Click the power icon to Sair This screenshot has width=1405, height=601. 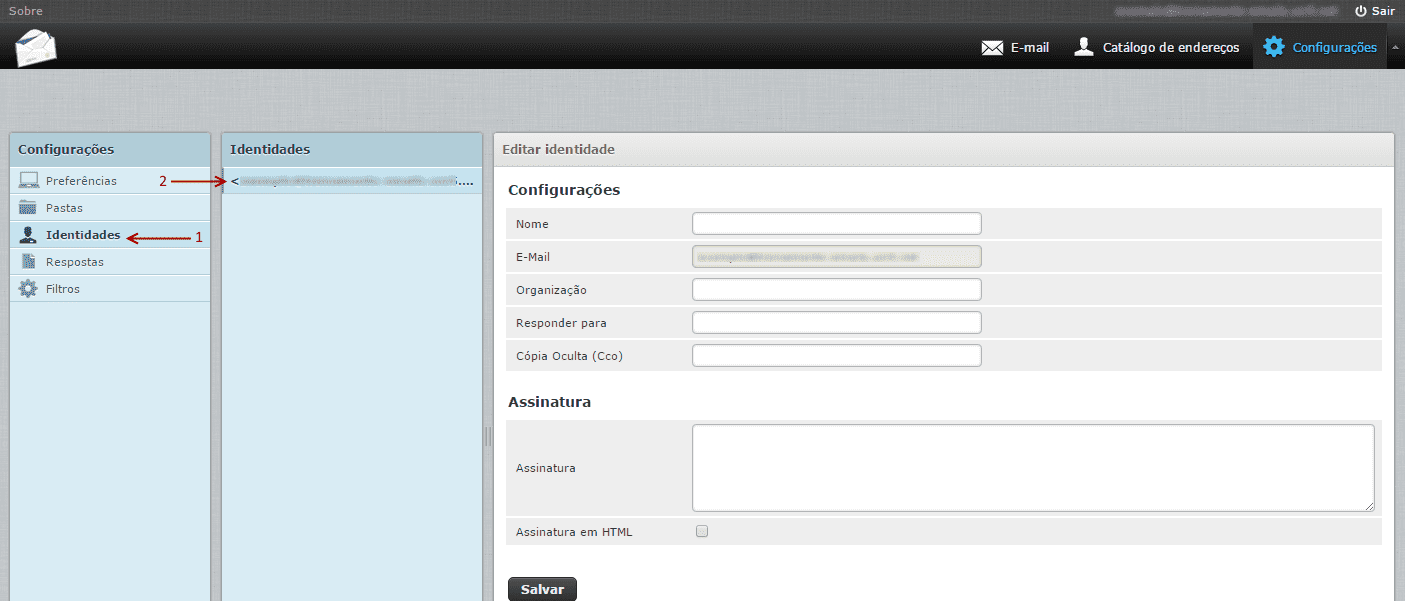pyautogui.click(x=1360, y=11)
